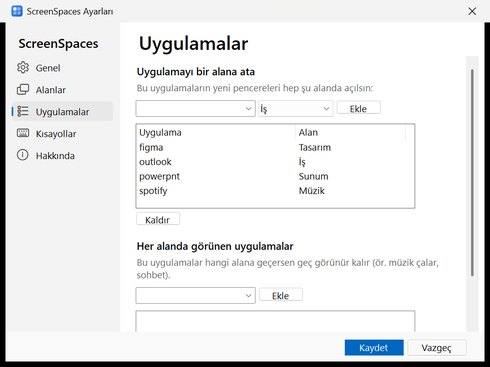The height and width of the screenshot is (367, 490).
Task: Click the Uygulama column header
Action: pyautogui.click(x=216, y=132)
